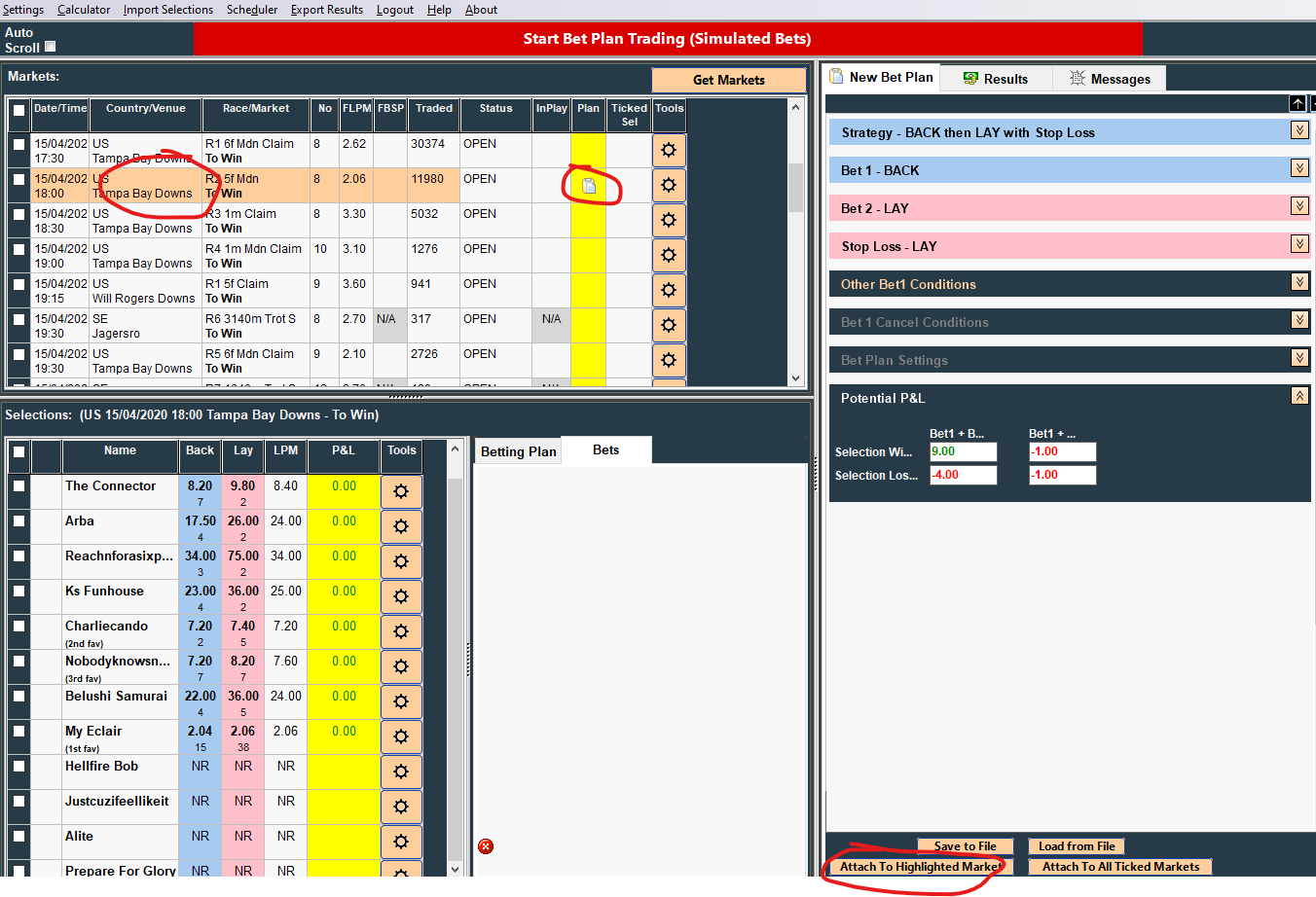Click the bet plan icon on highlighted market

589,186
